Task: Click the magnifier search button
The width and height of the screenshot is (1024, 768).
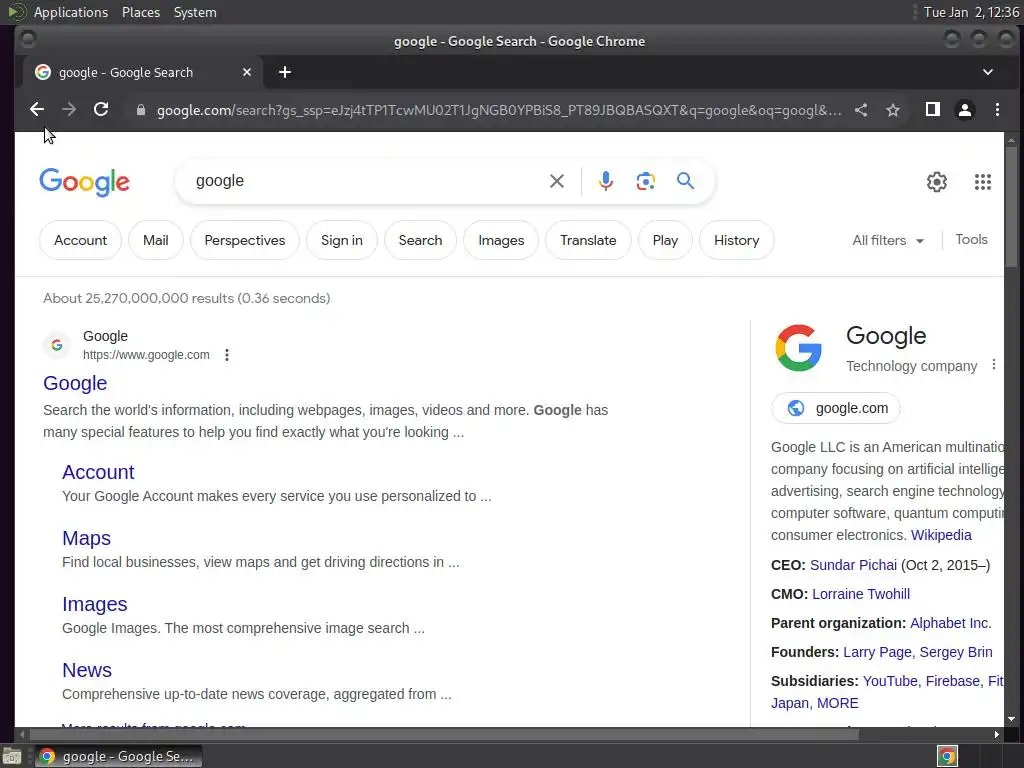Action: [x=685, y=180]
